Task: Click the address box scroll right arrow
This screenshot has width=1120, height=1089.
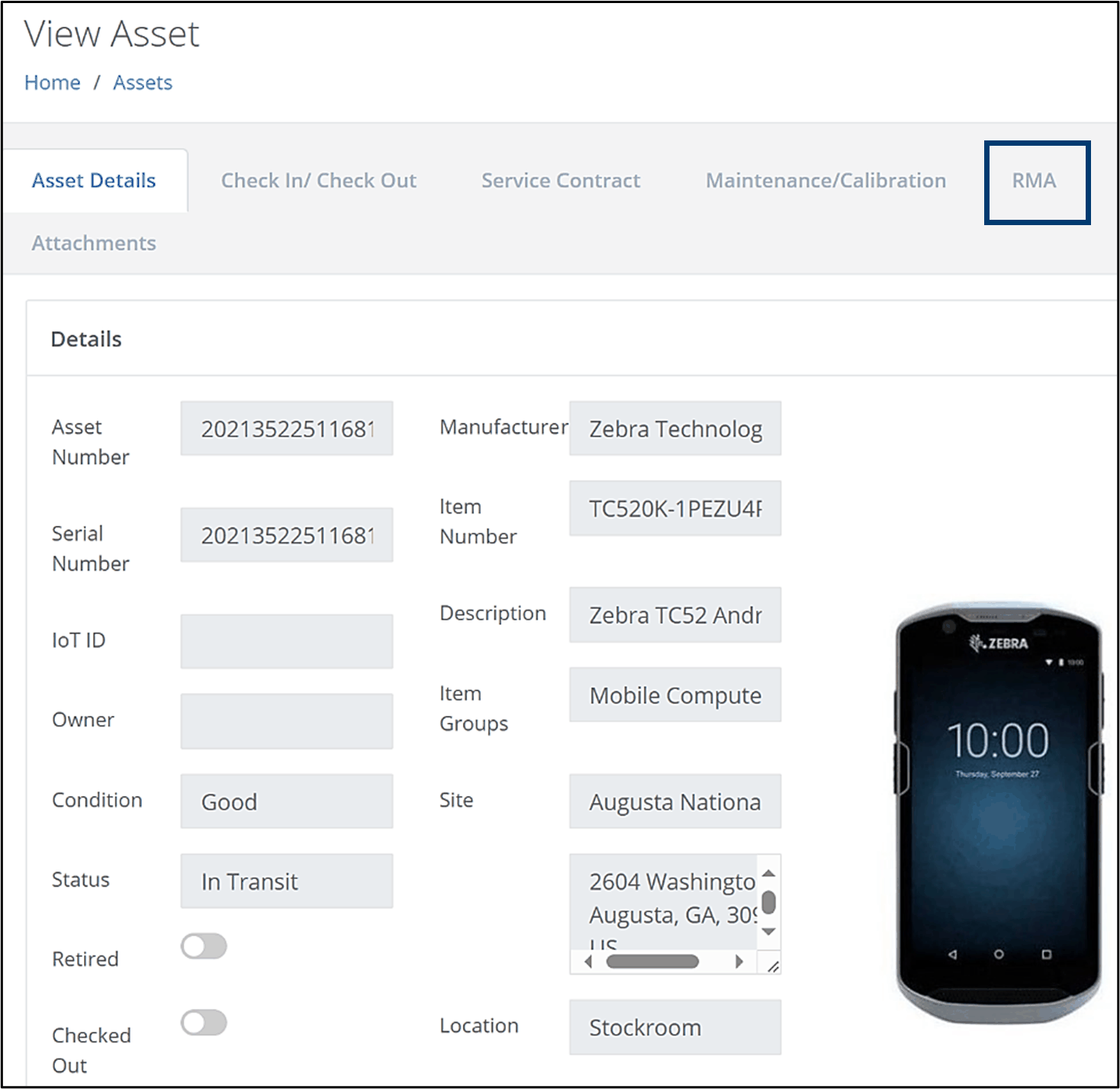Action: (x=739, y=962)
